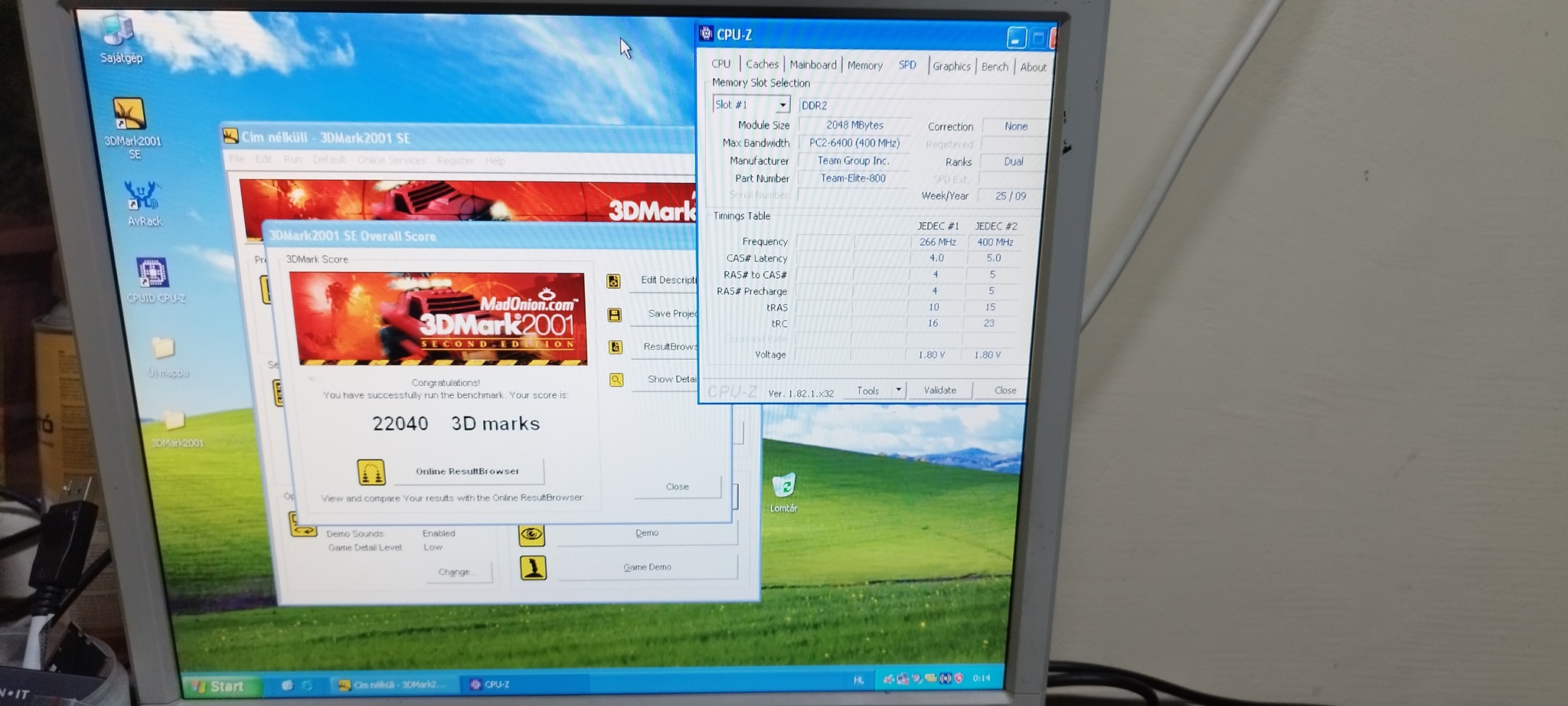Click the red shield tray icon

959,678
